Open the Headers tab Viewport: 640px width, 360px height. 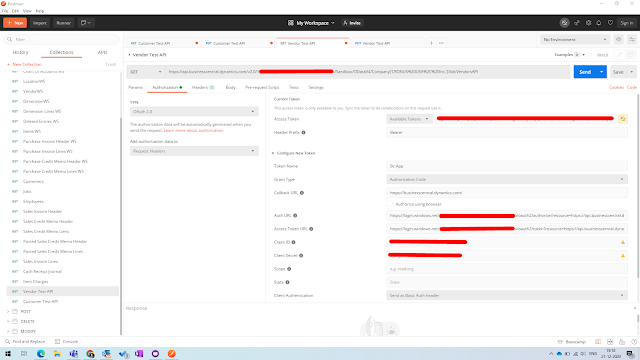pos(203,87)
